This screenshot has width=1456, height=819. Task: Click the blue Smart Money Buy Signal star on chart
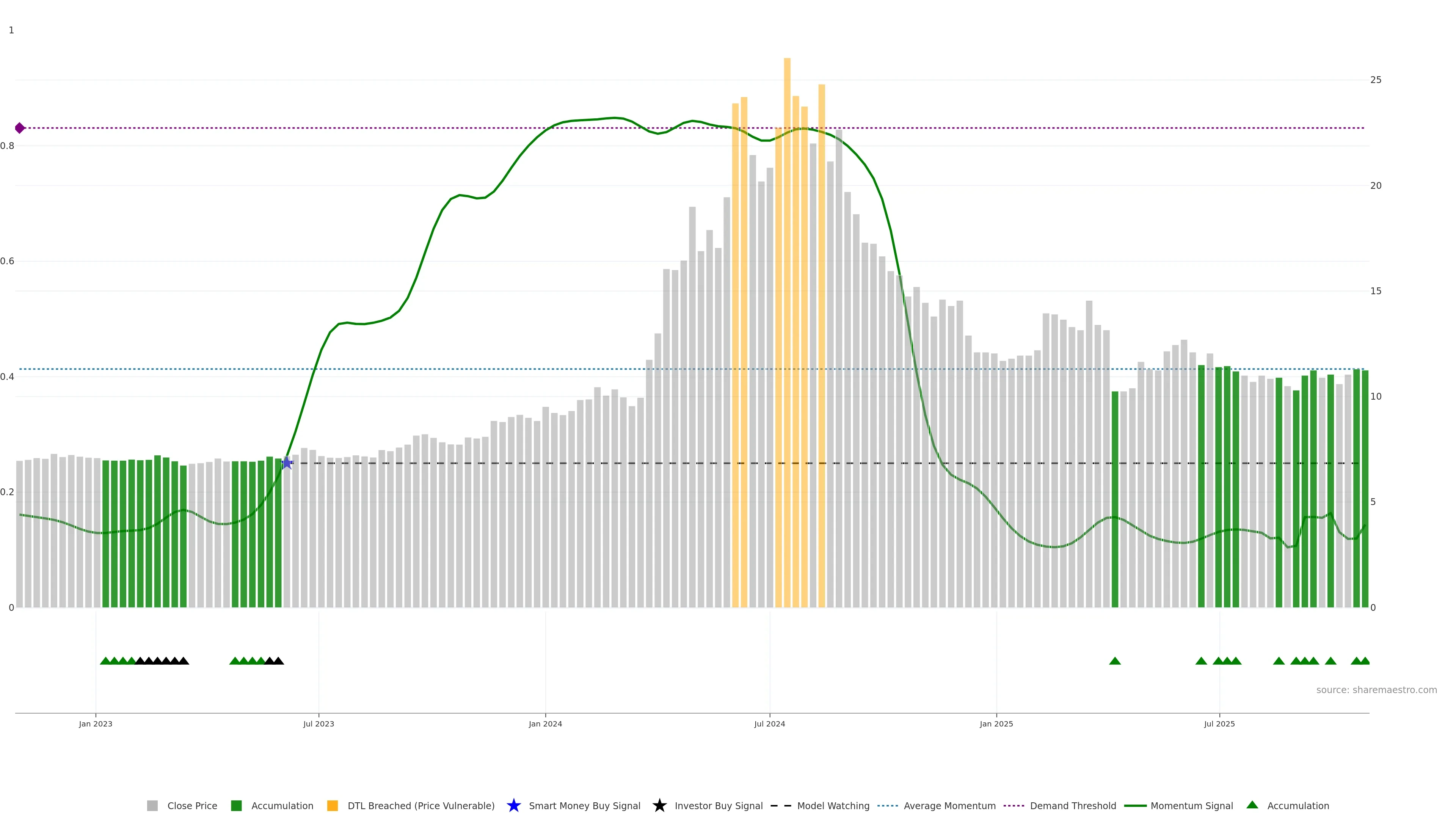coord(287,463)
